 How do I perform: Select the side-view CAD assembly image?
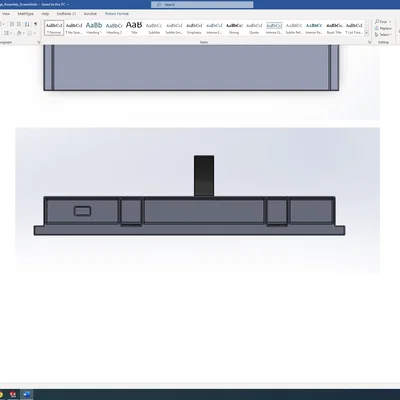coord(197,200)
